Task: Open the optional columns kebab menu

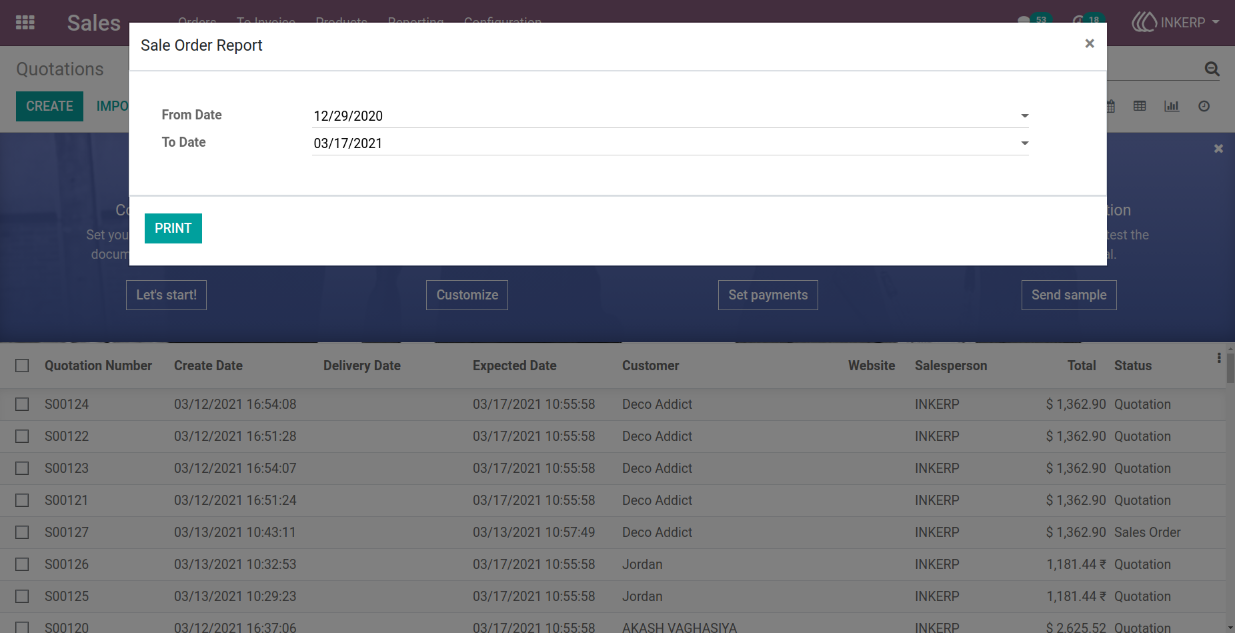Action: (x=1219, y=358)
